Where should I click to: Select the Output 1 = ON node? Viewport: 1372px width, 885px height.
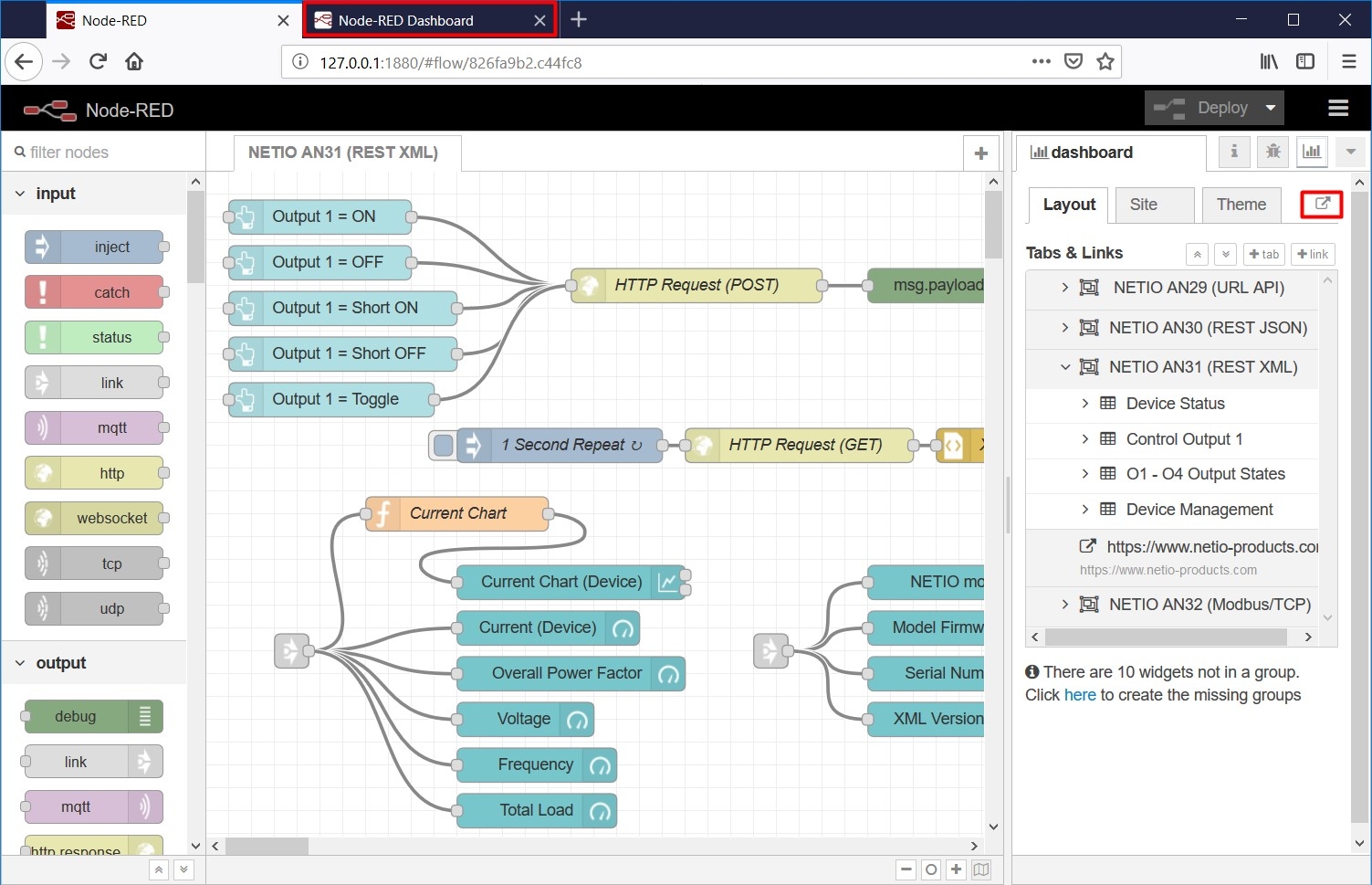click(319, 216)
